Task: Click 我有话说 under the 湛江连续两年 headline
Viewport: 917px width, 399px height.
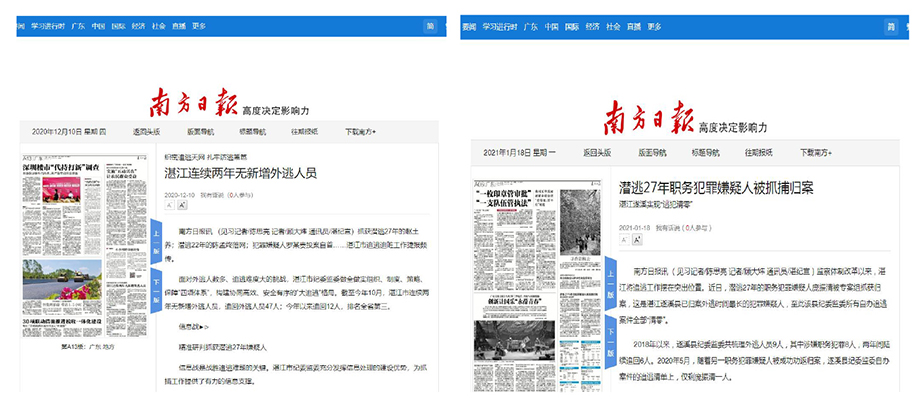Action: pos(211,194)
